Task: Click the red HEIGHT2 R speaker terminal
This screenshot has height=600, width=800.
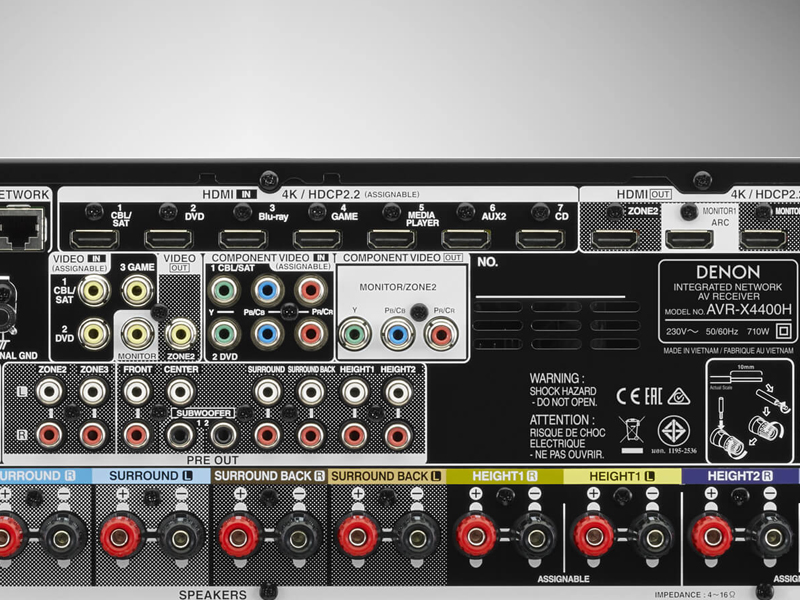Action: pyautogui.click(x=711, y=536)
